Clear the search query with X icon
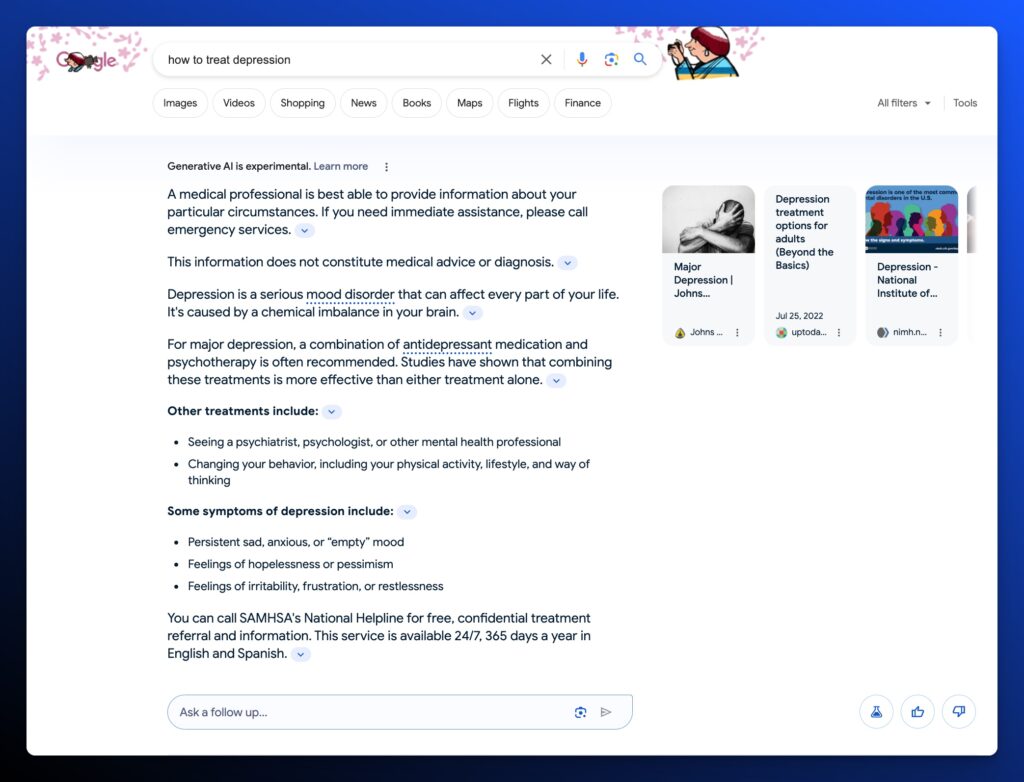Viewport: 1024px width, 782px height. pyautogui.click(x=546, y=60)
